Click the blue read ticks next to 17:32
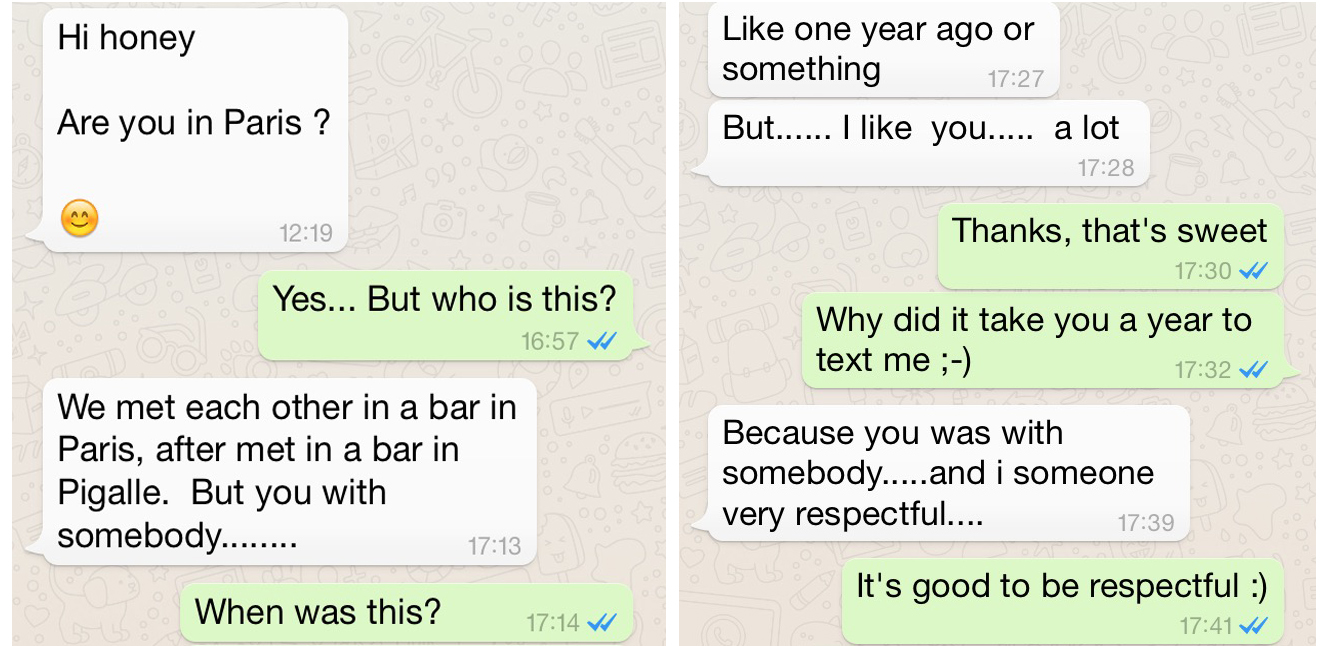This screenshot has height=646, width=1330. tap(1253, 370)
